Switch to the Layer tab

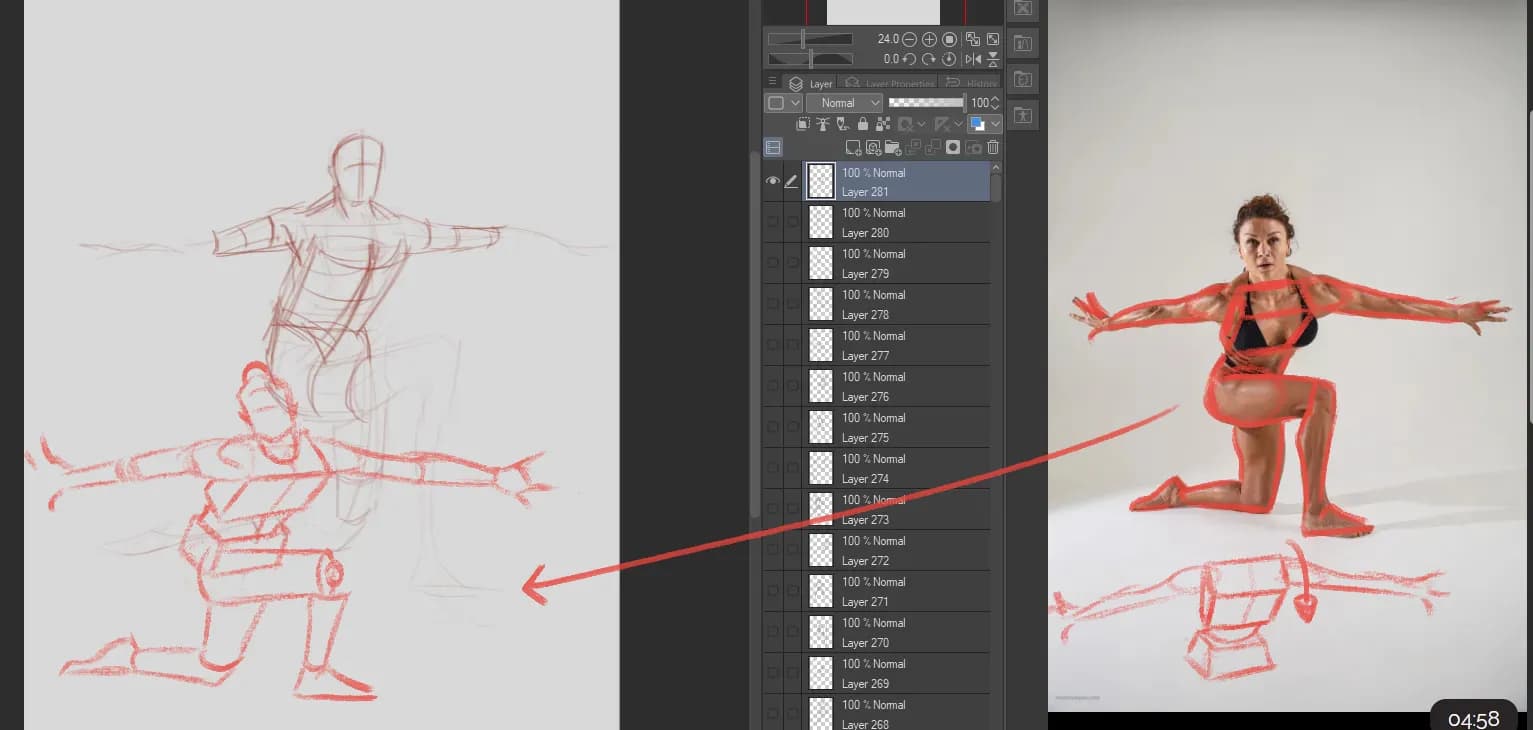[809, 82]
